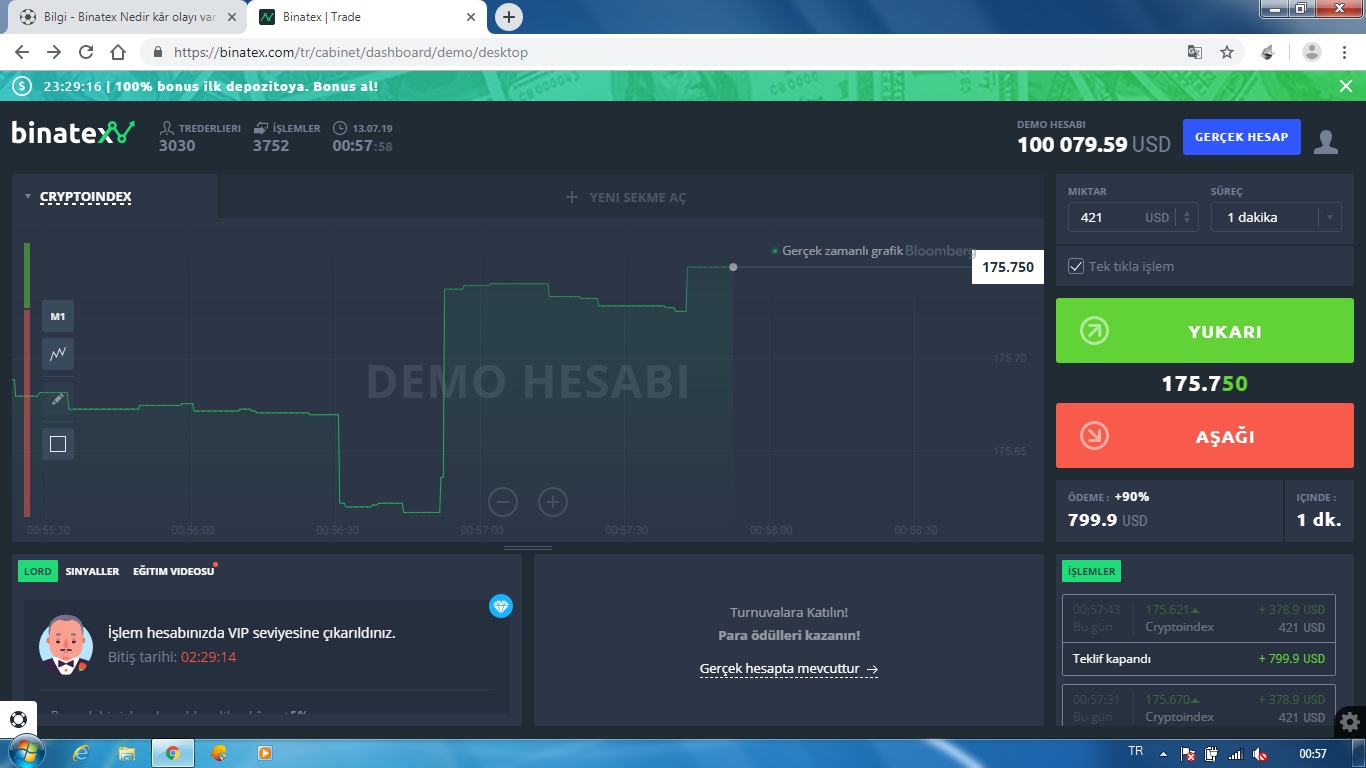Select the pencil drawing tool

[58, 399]
